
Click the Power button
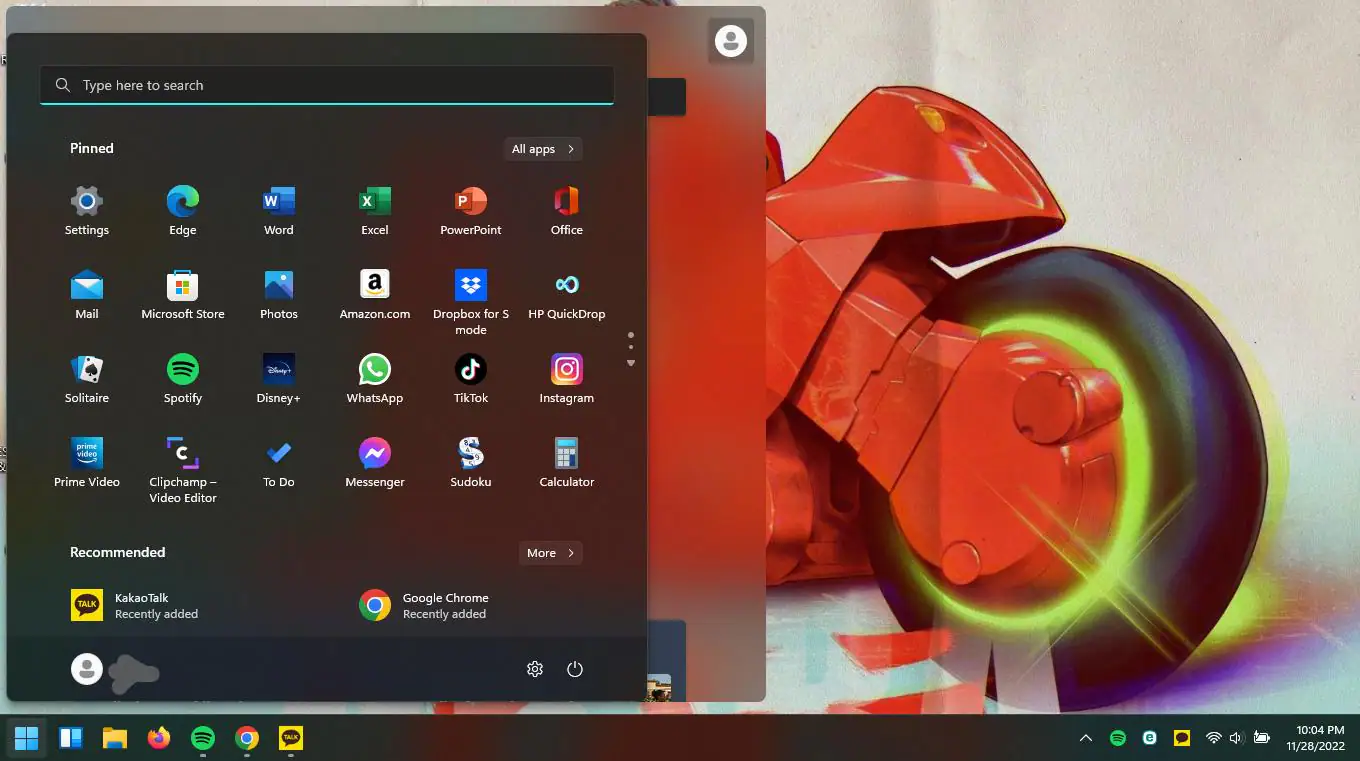point(575,669)
